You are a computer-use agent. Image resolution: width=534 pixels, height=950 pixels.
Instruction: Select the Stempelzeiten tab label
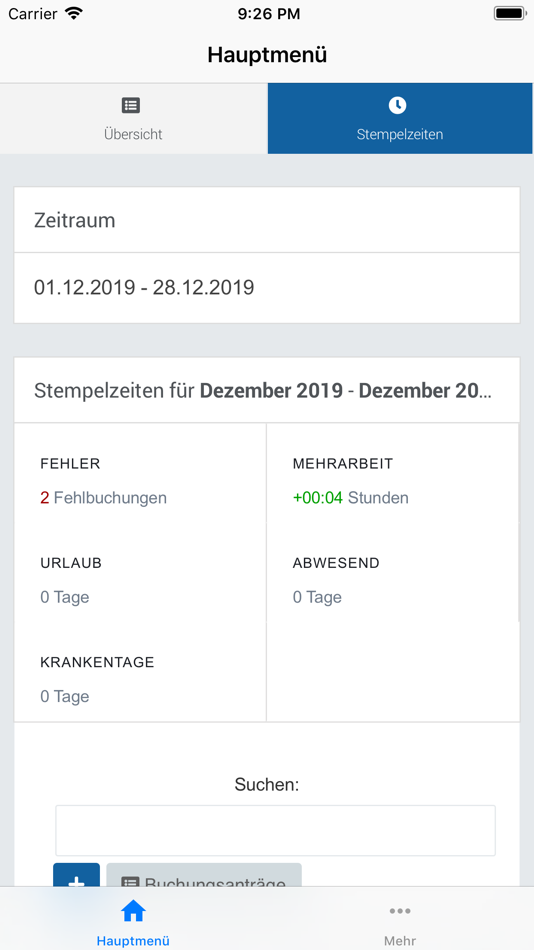pyautogui.click(x=399, y=134)
